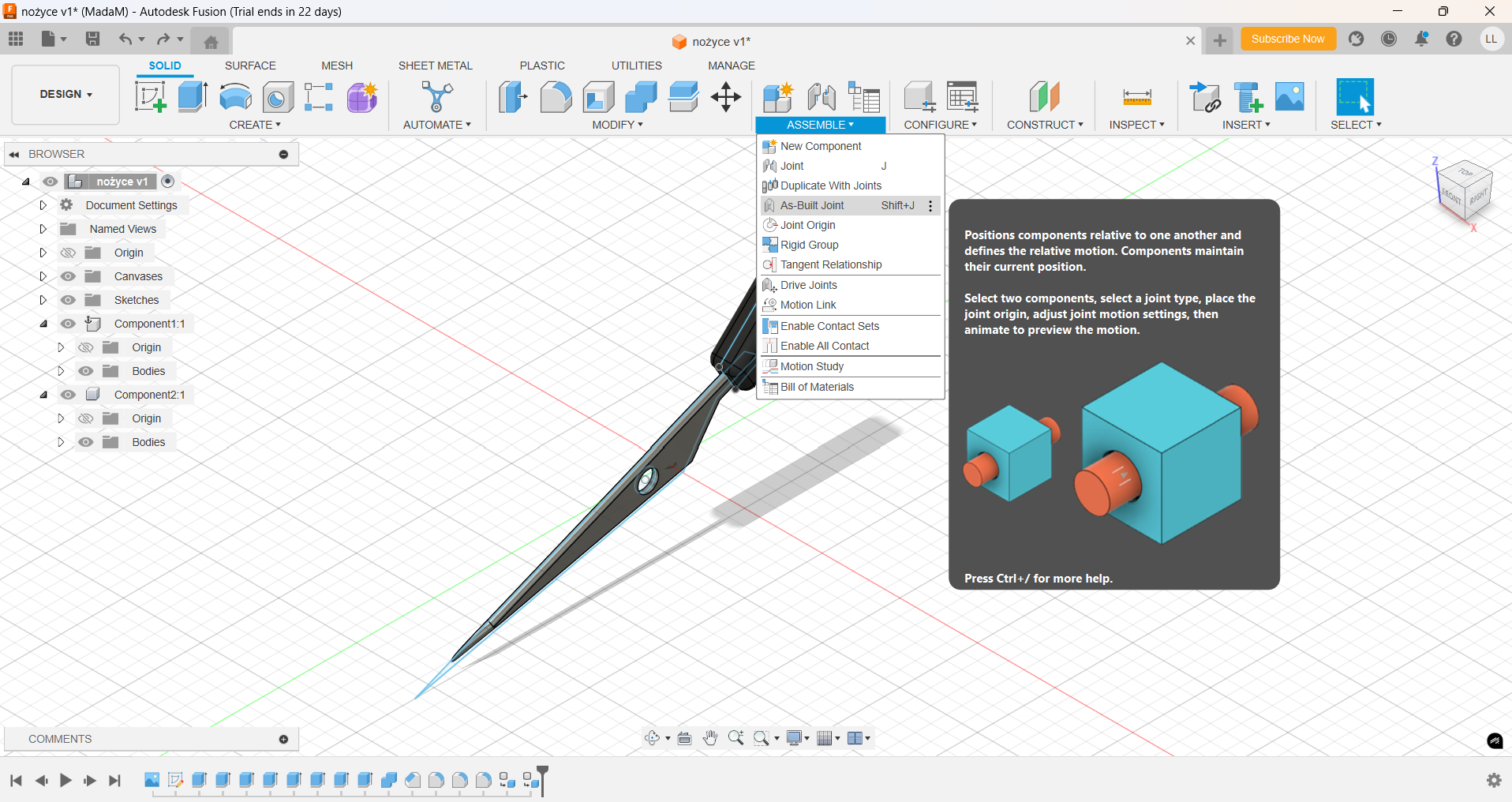Select the Fillet tool
The image size is (1512, 802).
pos(556,97)
